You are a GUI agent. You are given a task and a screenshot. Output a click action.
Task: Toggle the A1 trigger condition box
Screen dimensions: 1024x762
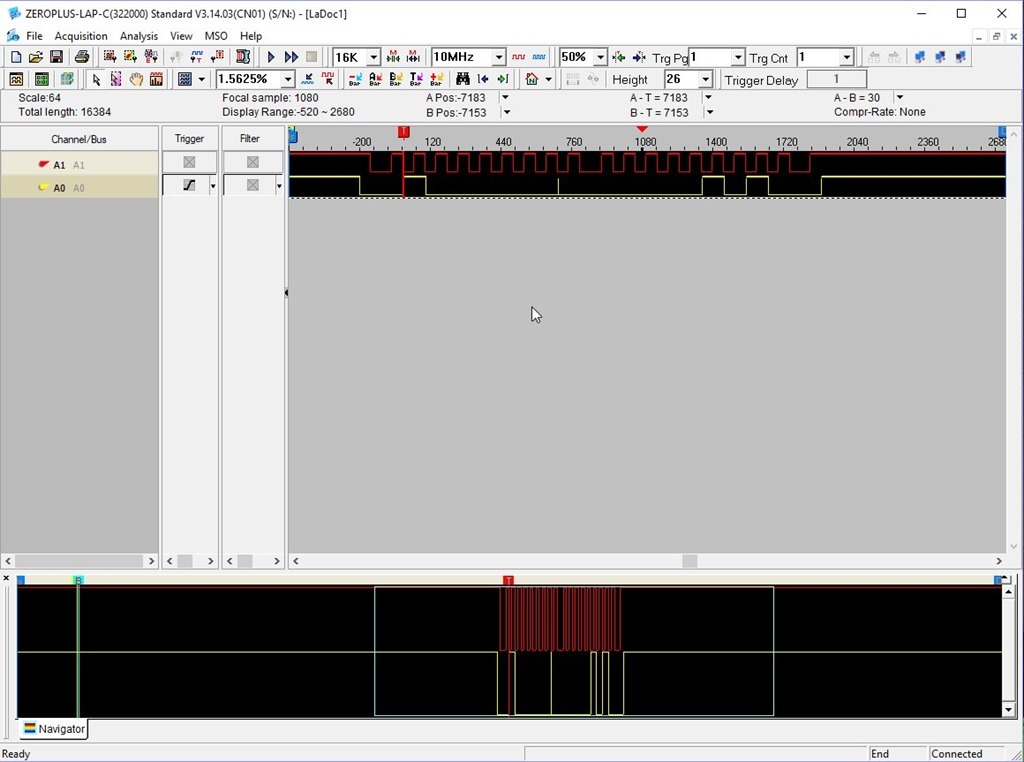[189, 162]
